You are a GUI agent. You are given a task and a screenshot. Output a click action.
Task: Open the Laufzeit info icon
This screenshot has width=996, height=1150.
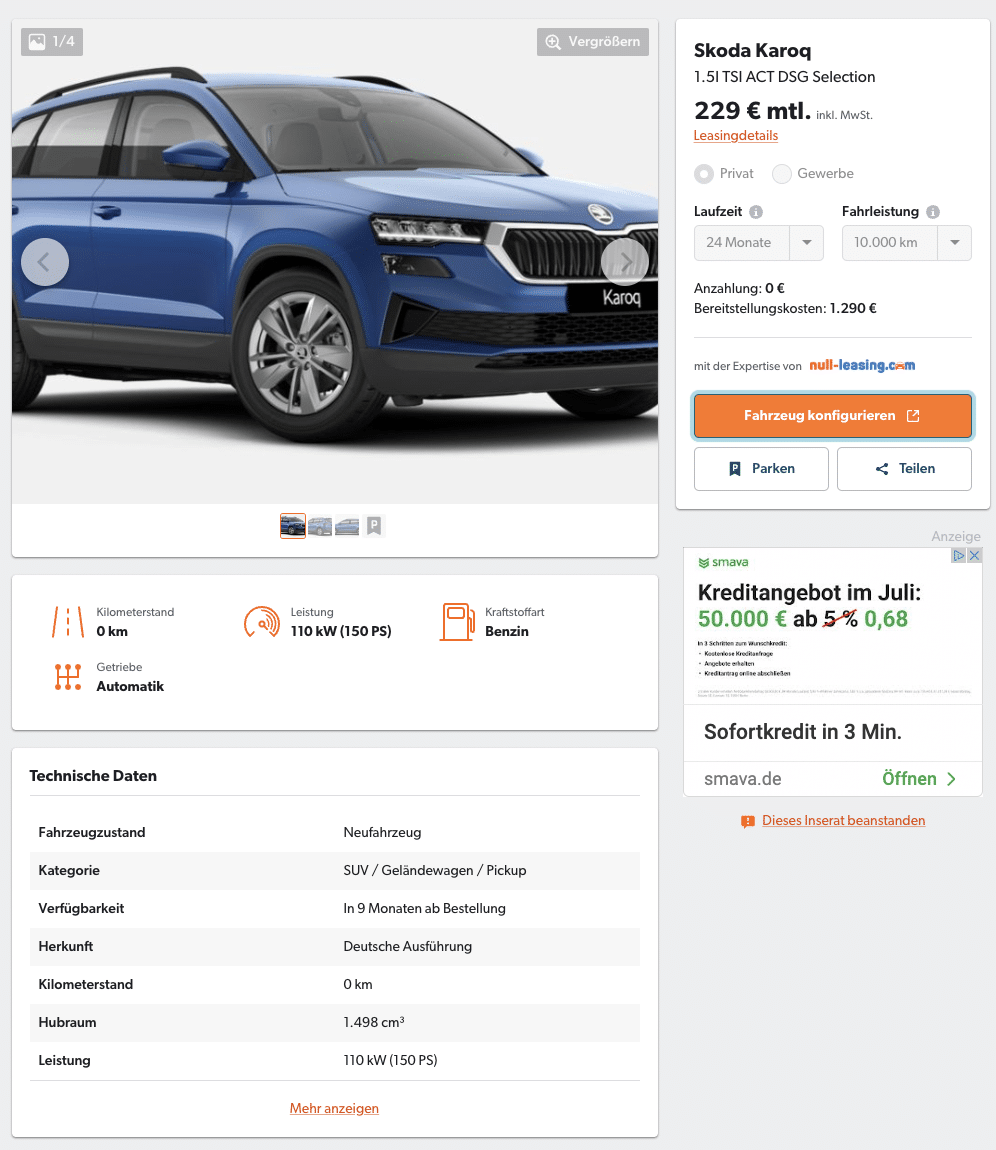coord(756,212)
